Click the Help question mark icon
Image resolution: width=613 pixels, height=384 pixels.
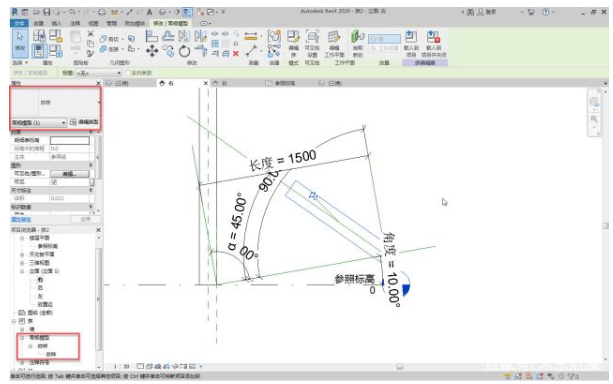click(x=545, y=12)
